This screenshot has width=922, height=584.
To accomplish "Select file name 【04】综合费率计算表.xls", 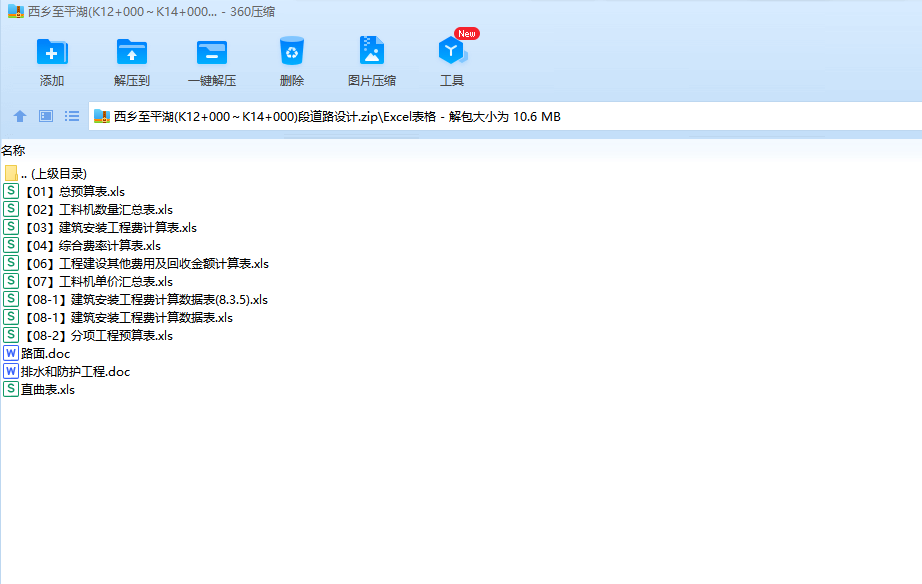I will click(91, 246).
